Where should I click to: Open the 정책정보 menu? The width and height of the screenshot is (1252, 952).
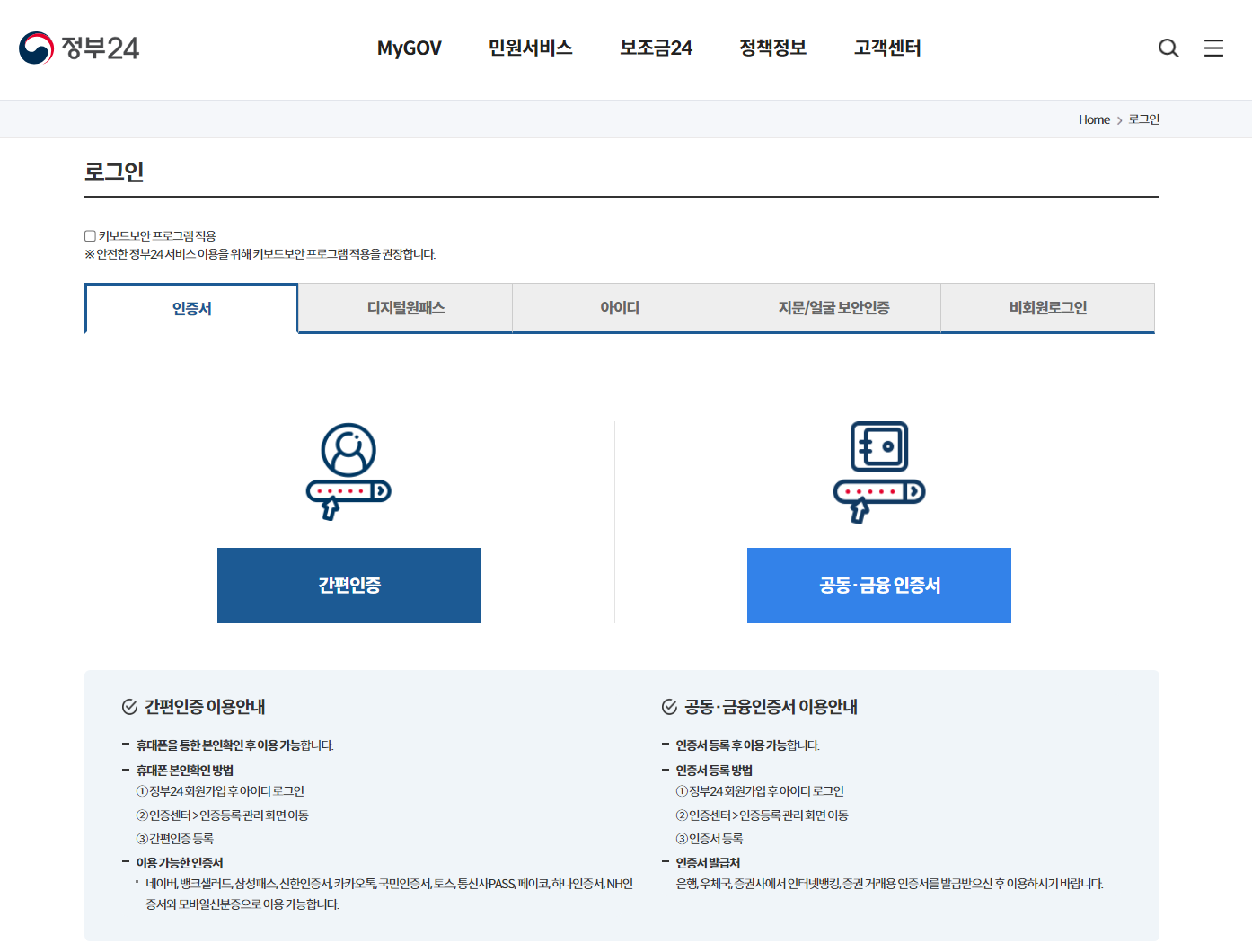click(x=773, y=48)
